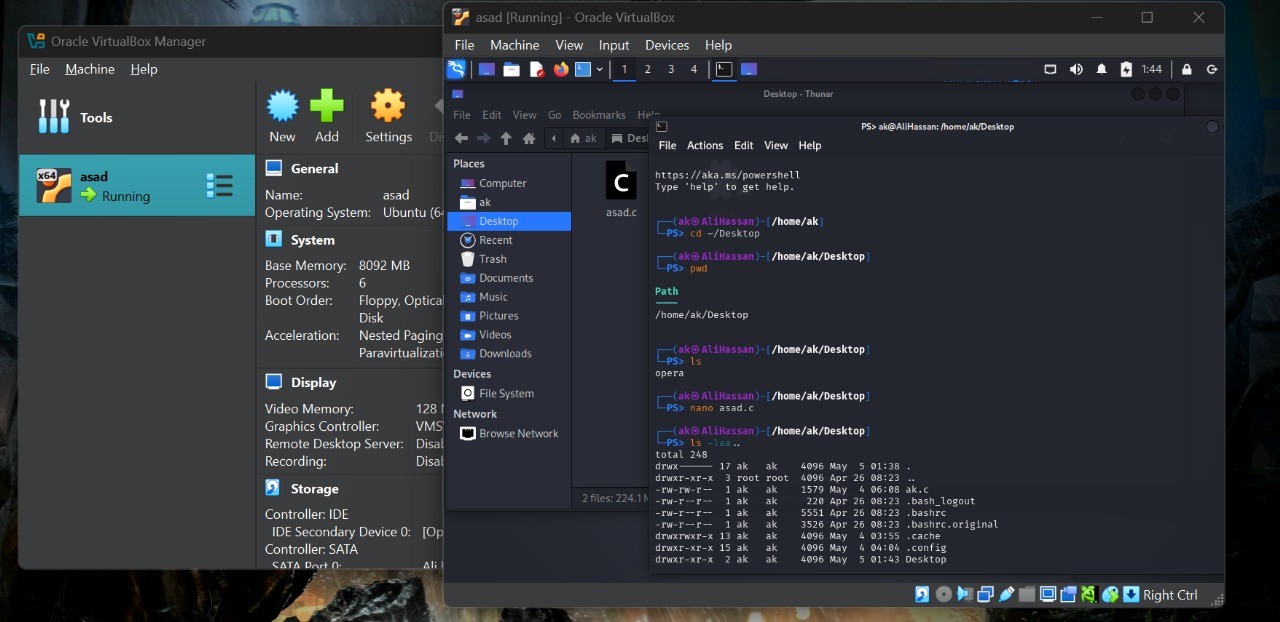Select the Thunar window button in Kali taskbar
This screenshot has width=1280, height=622.
point(749,69)
